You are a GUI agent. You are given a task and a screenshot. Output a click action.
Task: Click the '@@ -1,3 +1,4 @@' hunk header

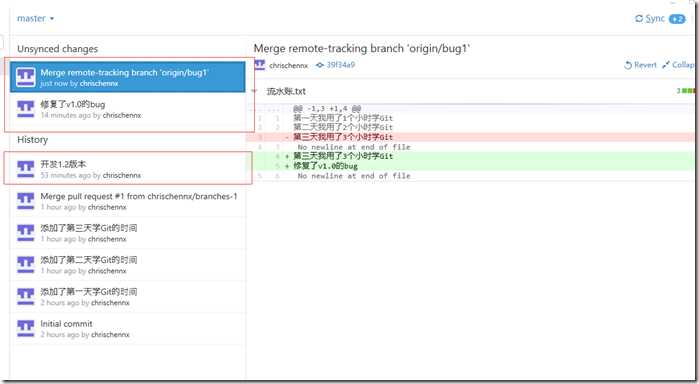pos(327,108)
